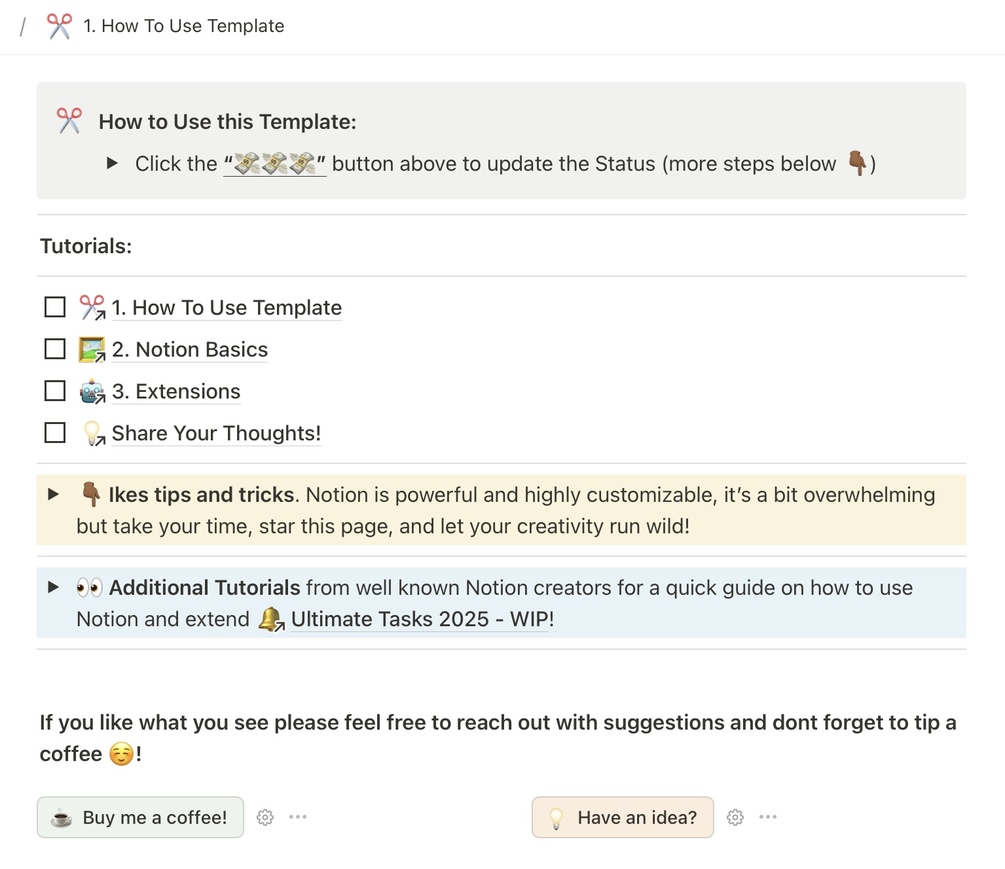The height and width of the screenshot is (869, 1005).
Task: Open more options beside Have an idea
Action: (768, 817)
